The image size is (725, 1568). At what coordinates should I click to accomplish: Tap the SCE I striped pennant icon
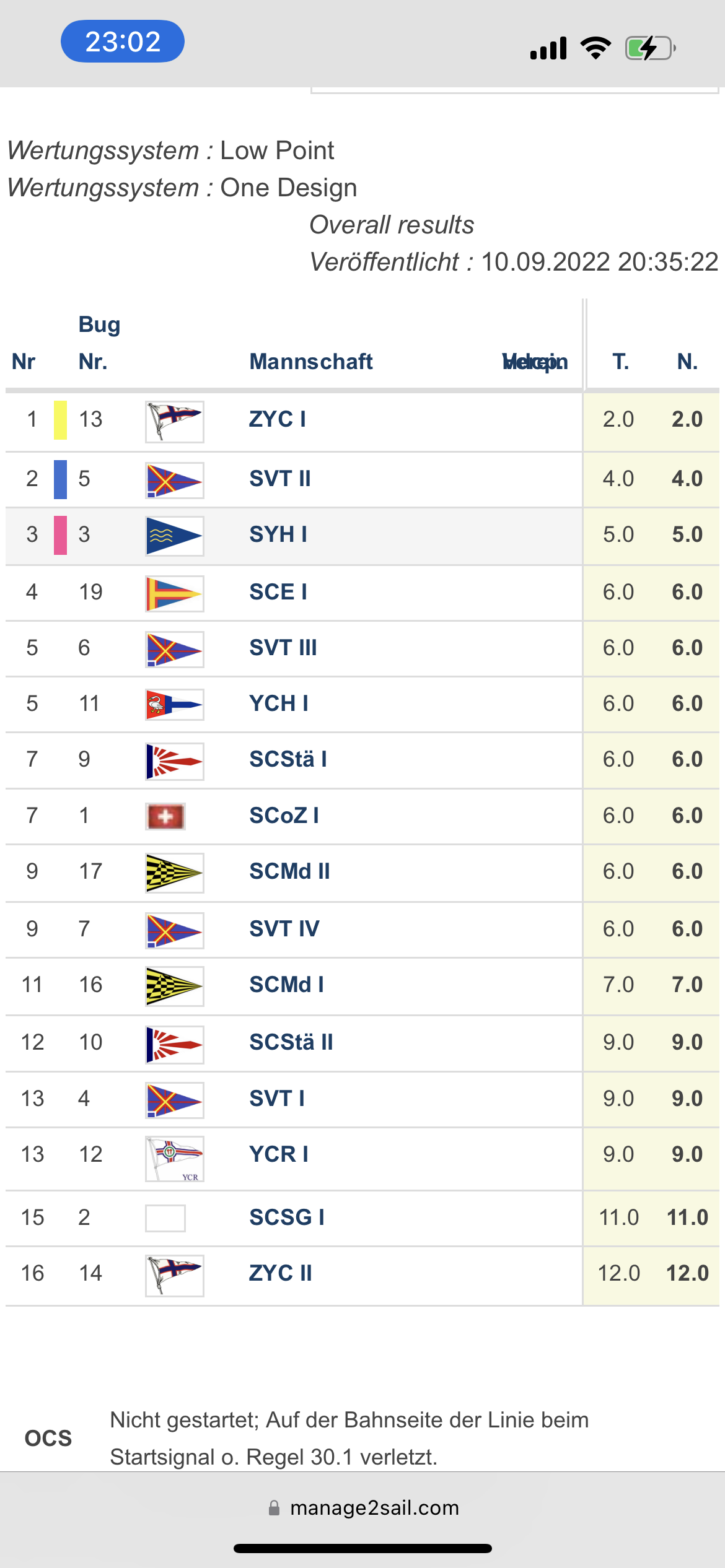click(x=175, y=593)
